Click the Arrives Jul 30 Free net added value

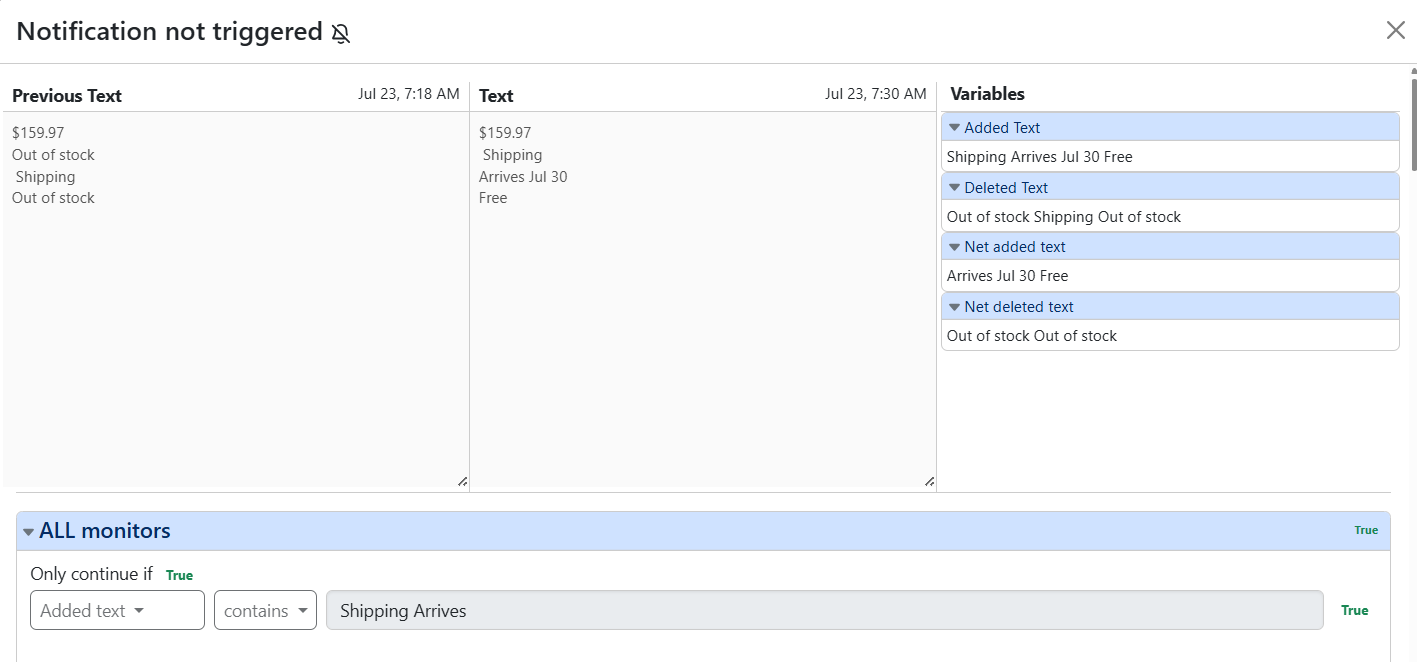pyautogui.click(x=1008, y=276)
